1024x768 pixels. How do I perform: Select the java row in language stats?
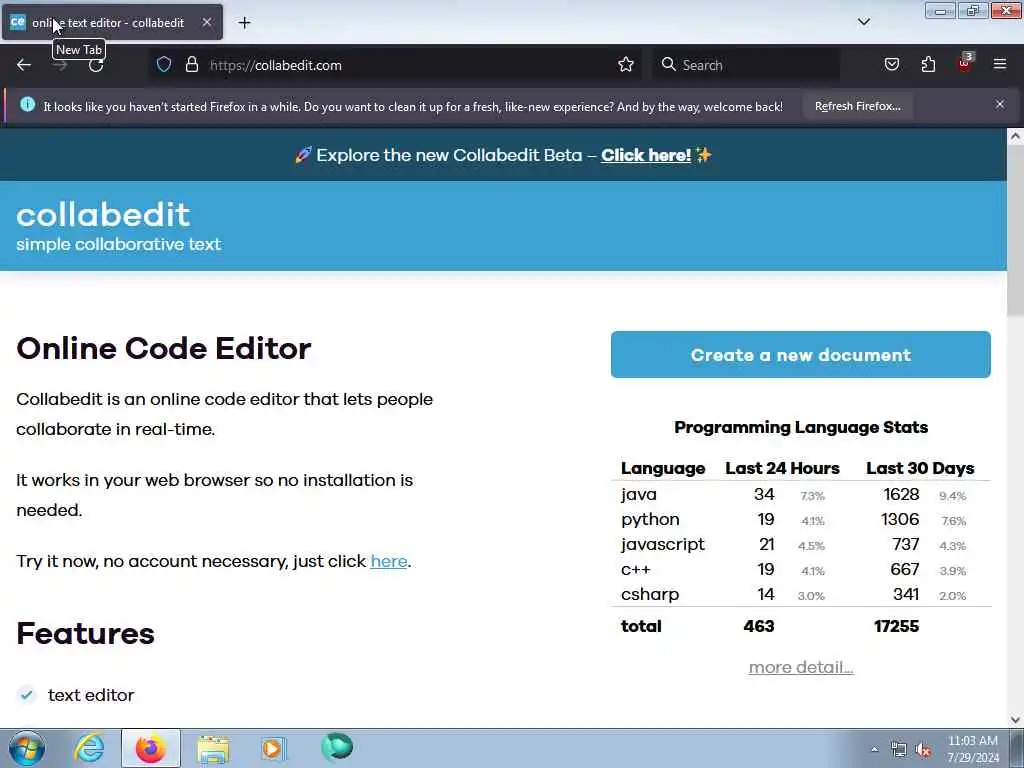801,494
